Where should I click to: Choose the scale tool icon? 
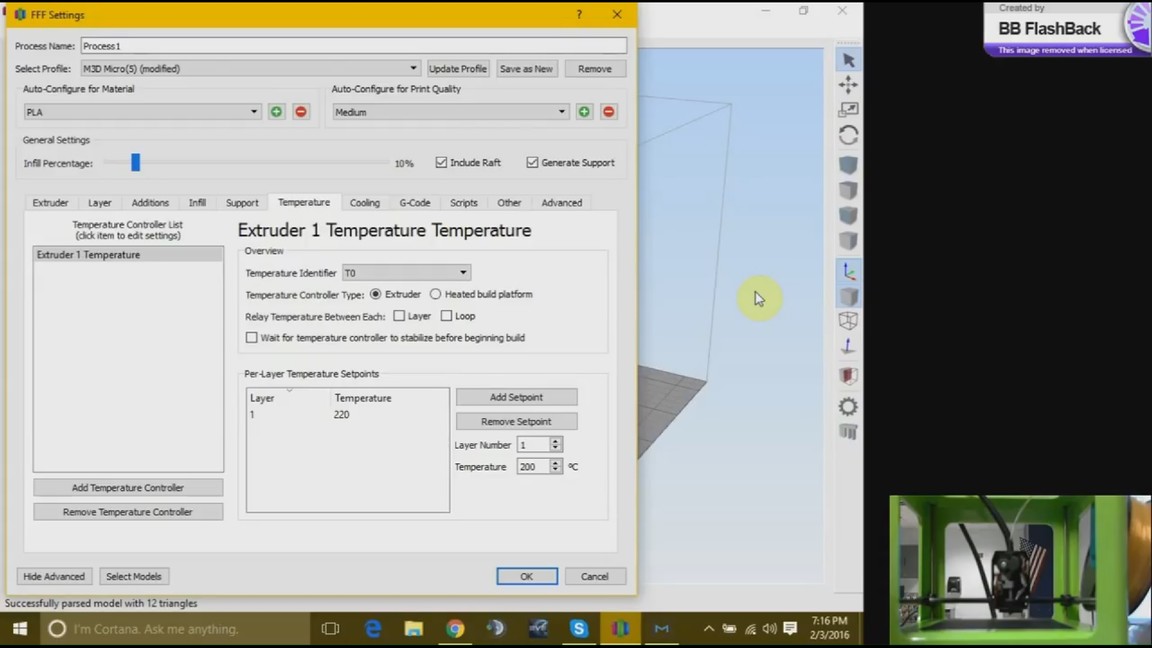click(x=848, y=110)
